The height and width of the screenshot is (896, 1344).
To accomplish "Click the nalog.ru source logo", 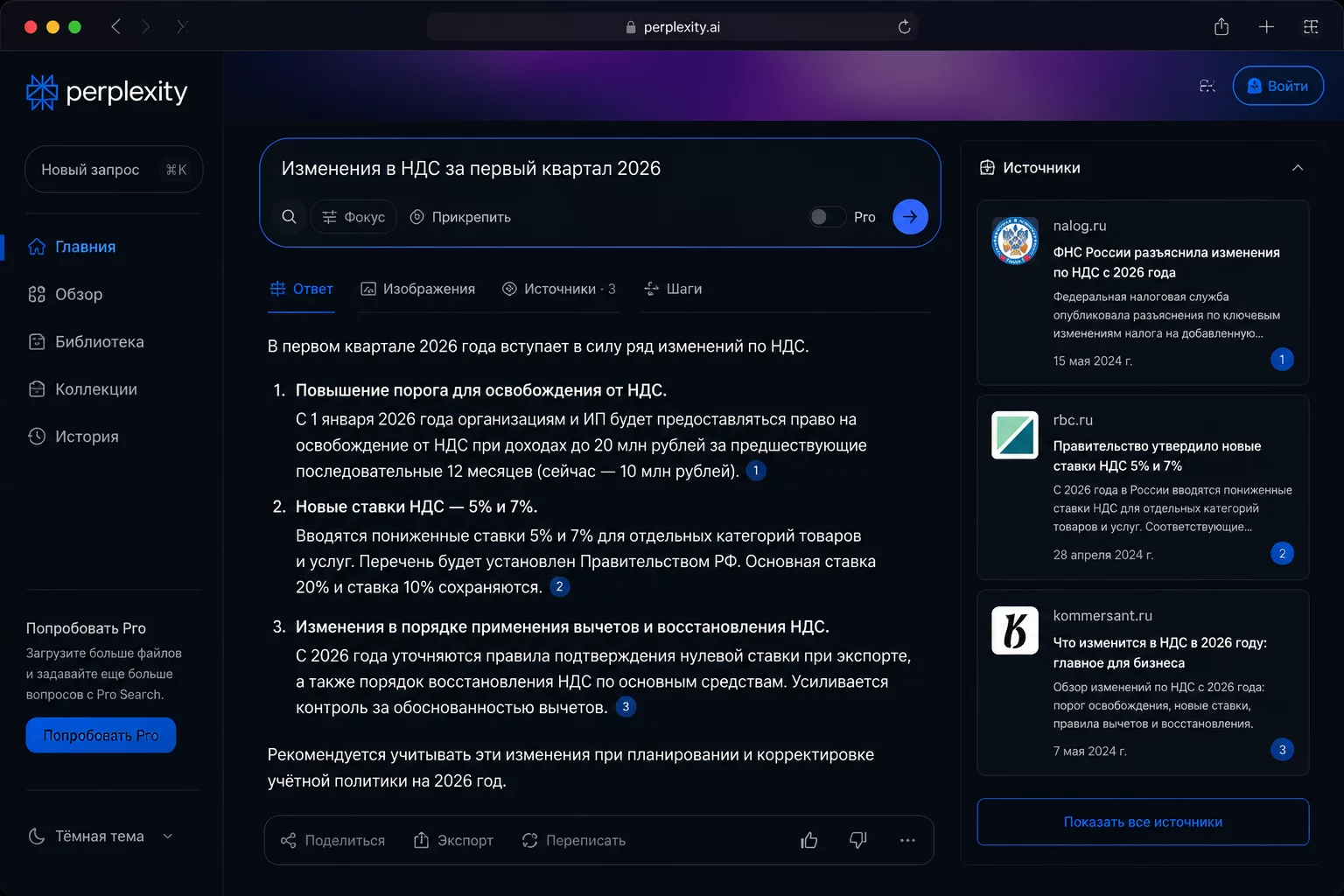I will click(x=1015, y=241).
